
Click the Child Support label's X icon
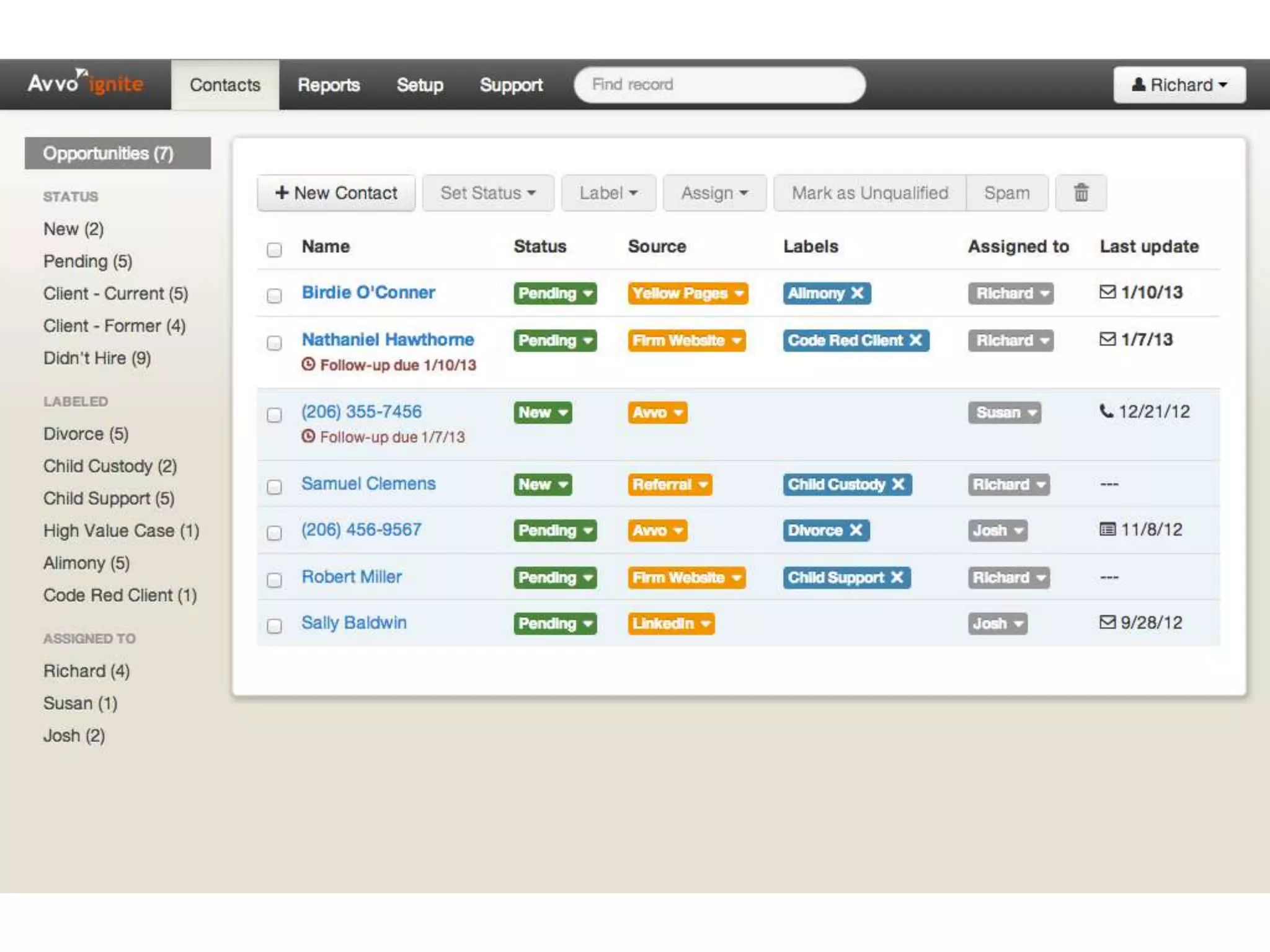click(x=897, y=577)
